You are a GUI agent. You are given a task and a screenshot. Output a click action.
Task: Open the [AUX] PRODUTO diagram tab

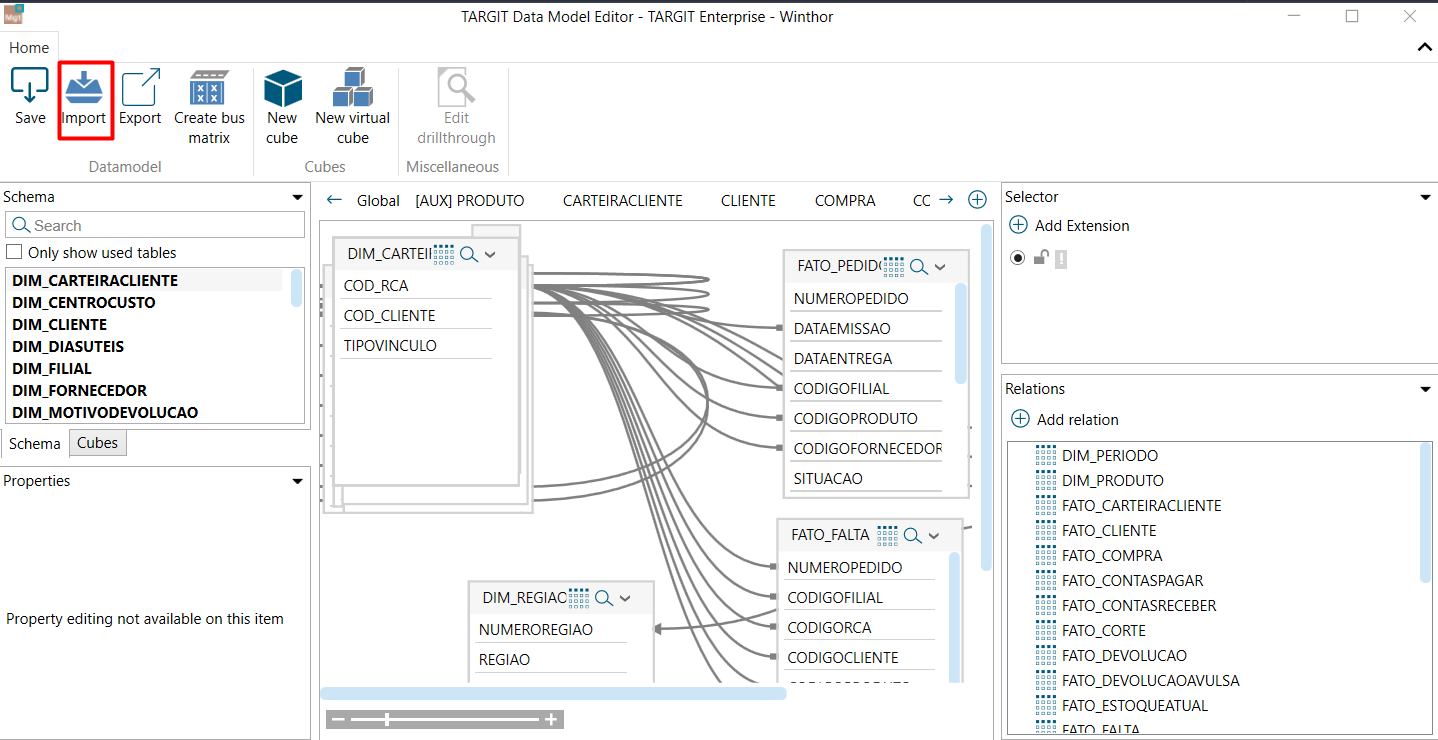[470, 200]
